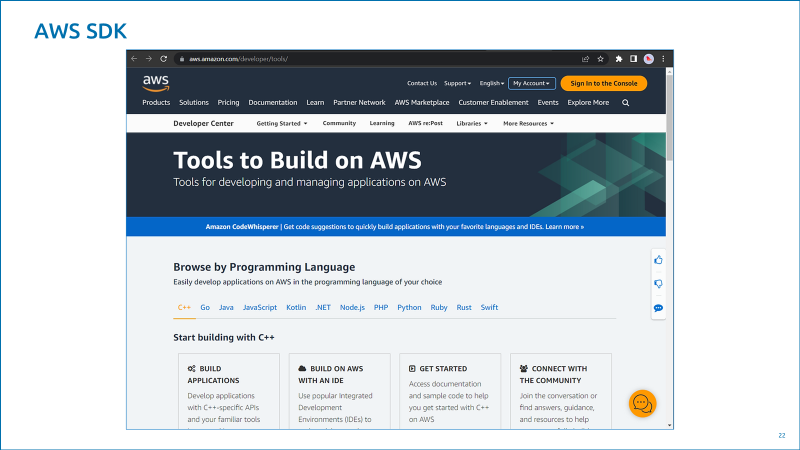Viewport: 800px width, 450px height.
Task: Select the Swift language tab
Action: (x=489, y=307)
